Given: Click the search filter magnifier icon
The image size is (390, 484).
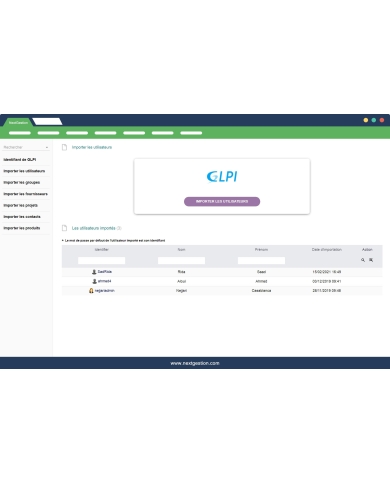Looking at the screenshot, I should click(363, 260).
